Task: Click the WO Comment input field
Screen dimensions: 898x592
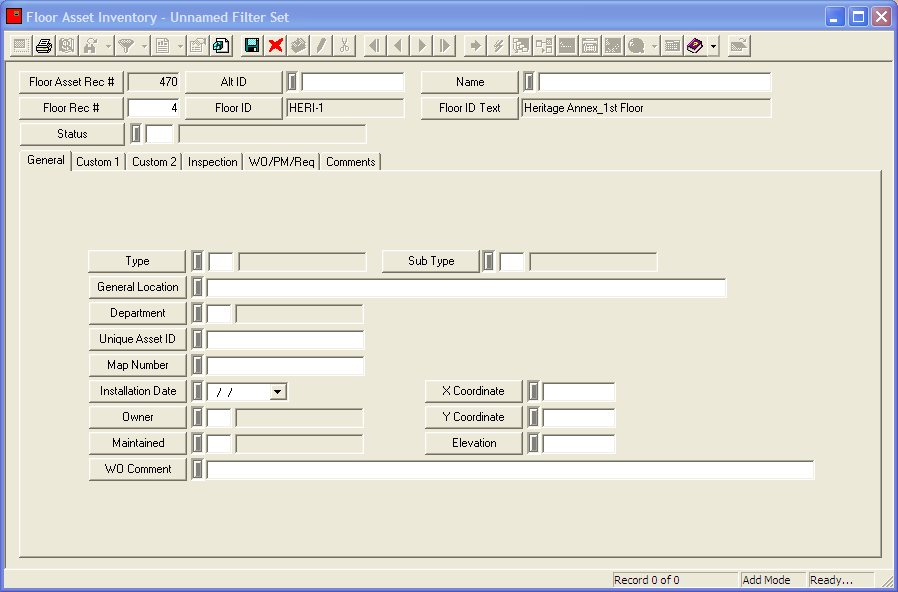Action: pos(510,469)
